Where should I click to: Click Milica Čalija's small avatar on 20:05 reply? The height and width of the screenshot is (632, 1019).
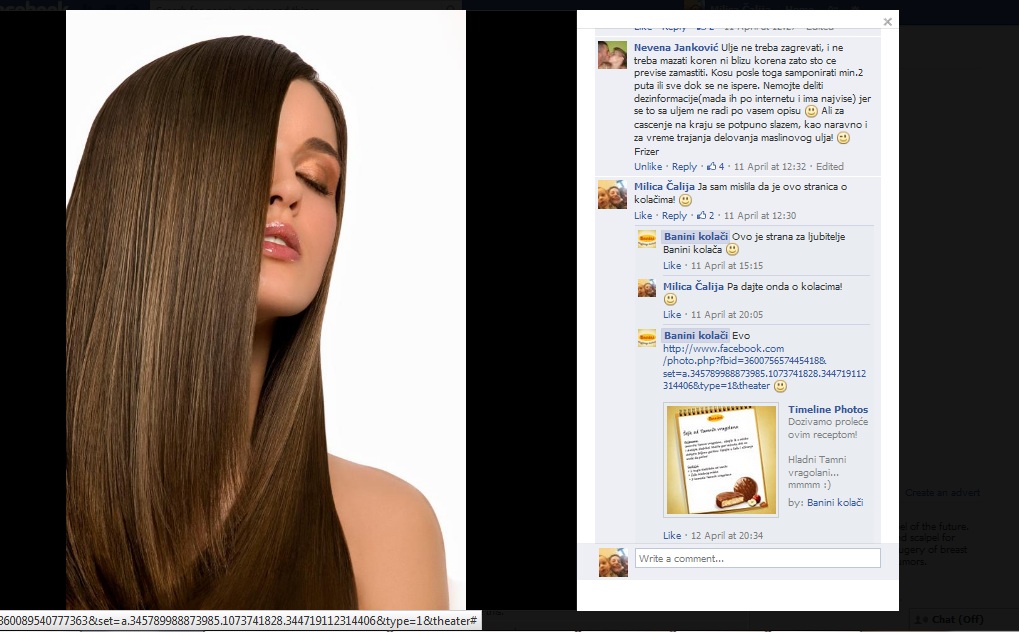[x=647, y=288]
